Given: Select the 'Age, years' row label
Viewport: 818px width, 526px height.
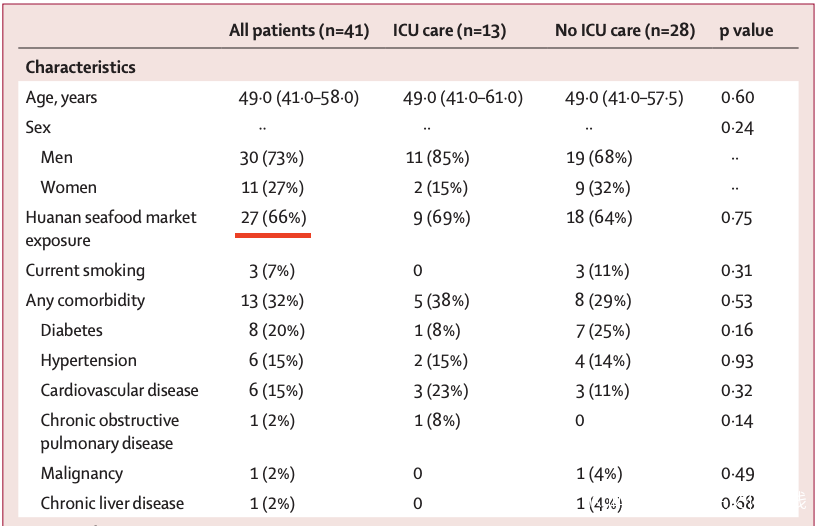Looking at the screenshot, I should pyautogui.click(x=62, y=98).
